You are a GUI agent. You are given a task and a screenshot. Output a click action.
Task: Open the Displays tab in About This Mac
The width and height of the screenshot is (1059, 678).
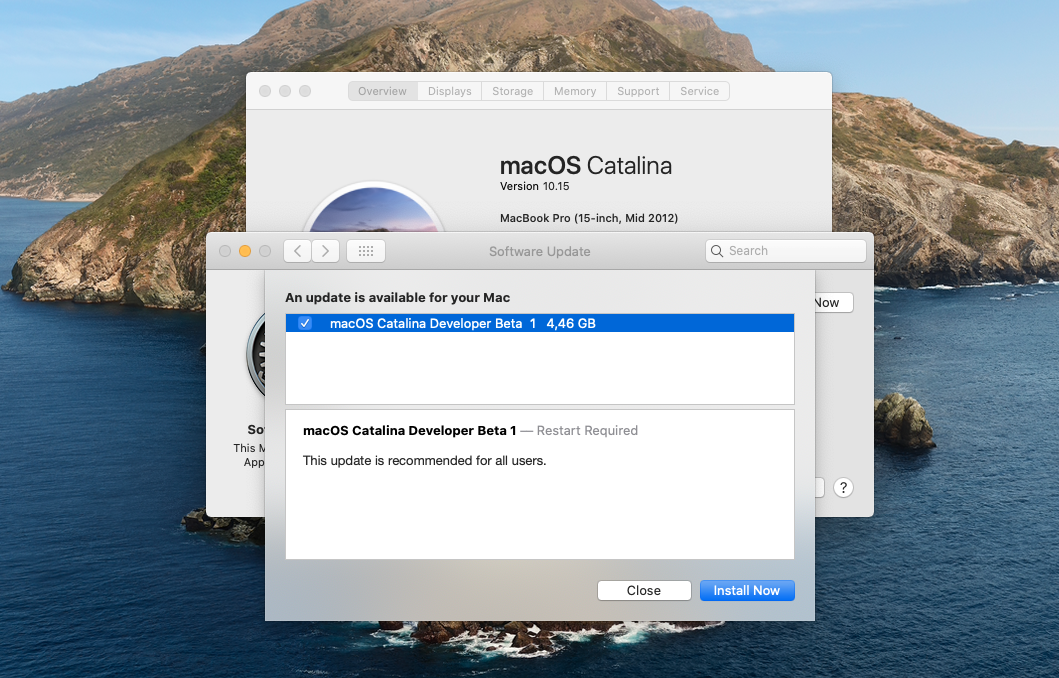click(450, 91)
